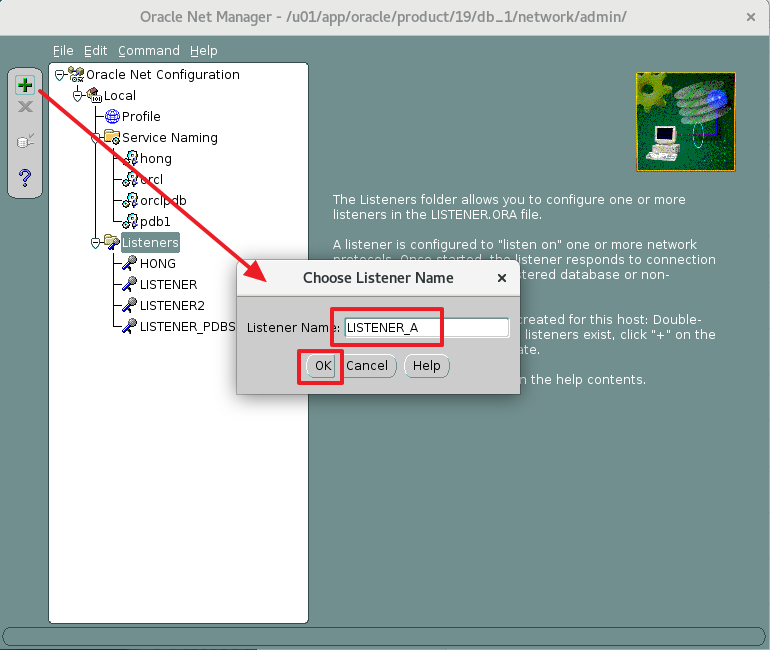The width and height of the screenshot is (770, 650).
Task: Click the LISTENER listener icon
Action: 130,284
